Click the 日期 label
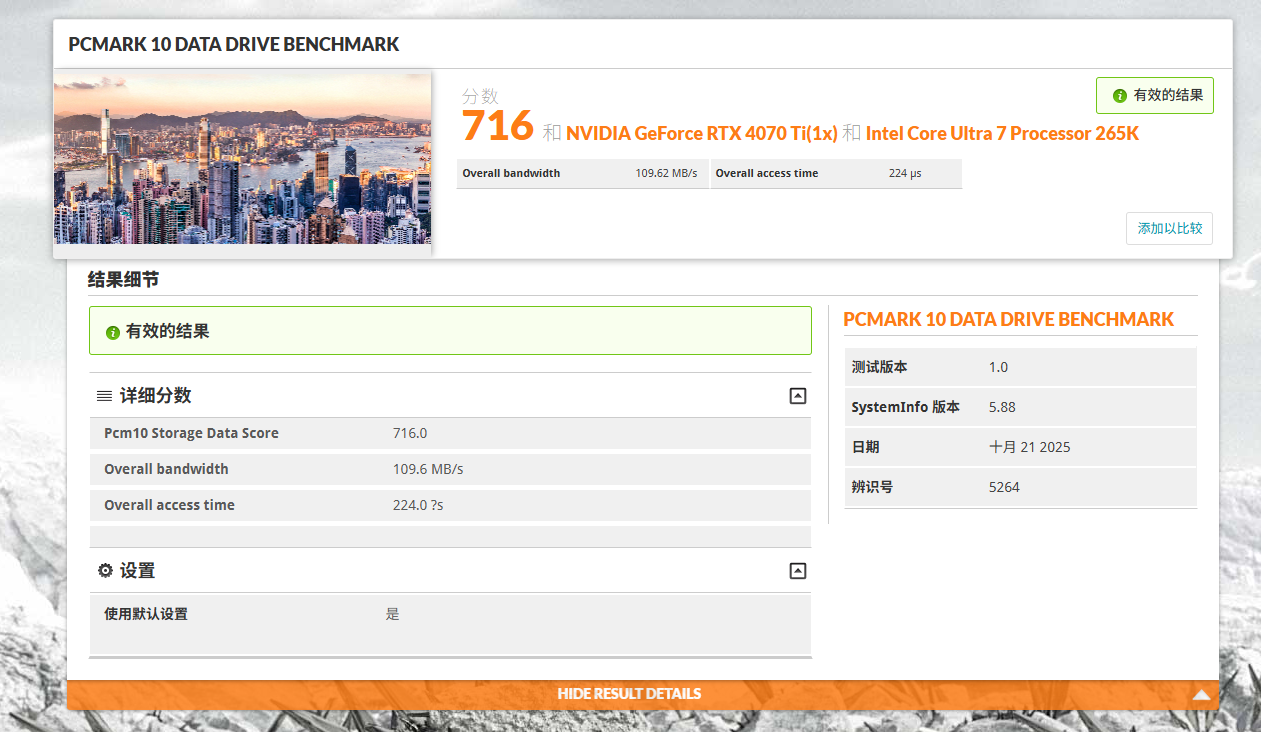 tap(866, 447)
